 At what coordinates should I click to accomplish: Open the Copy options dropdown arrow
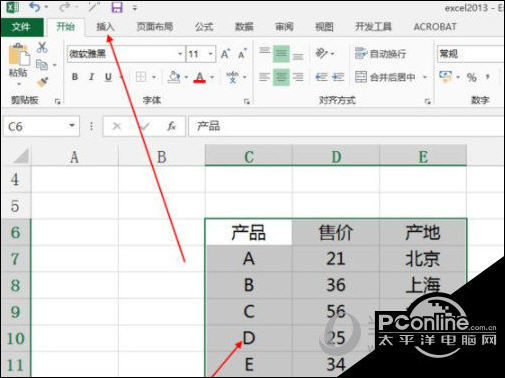pos(54,65)
